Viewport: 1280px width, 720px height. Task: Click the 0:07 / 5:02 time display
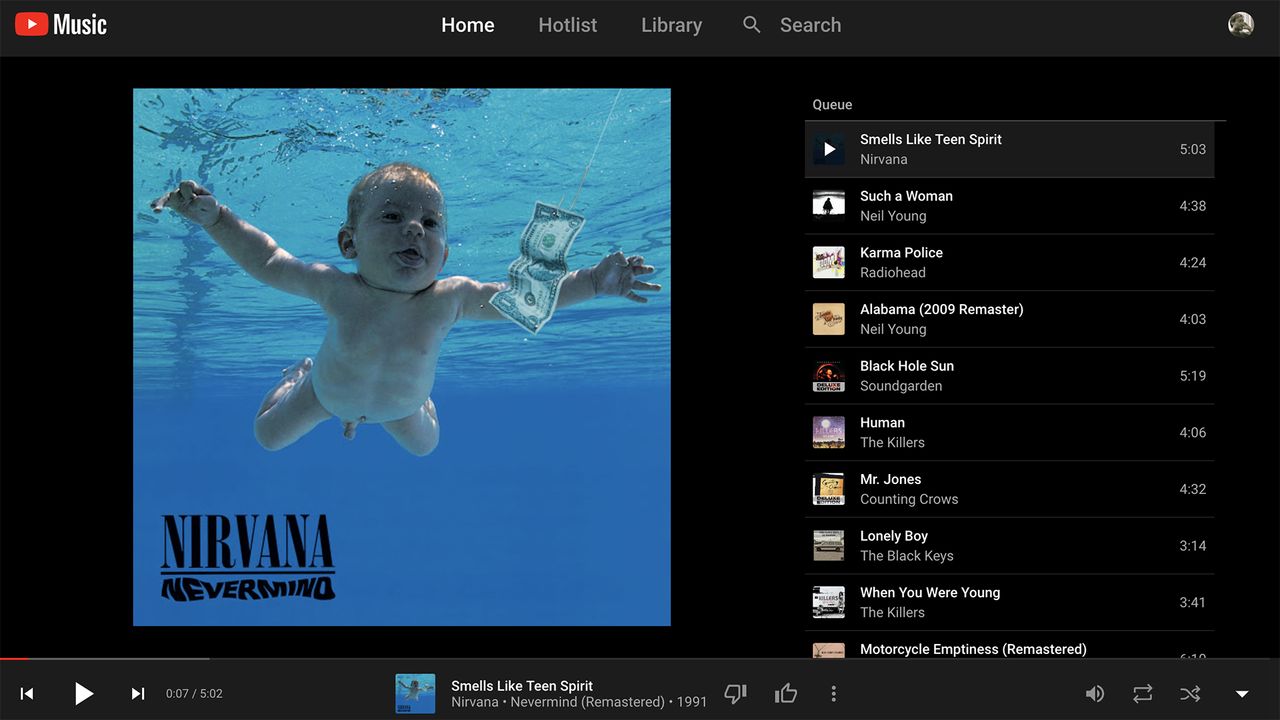pyautogui.click(x=194, y=693)
